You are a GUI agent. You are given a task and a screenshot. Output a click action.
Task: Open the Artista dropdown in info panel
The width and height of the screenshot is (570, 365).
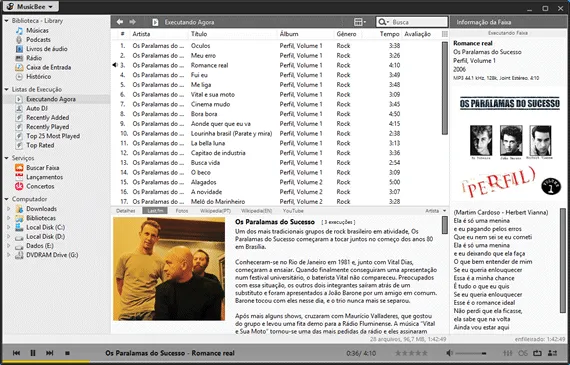pyautogui.click(x=435, y=211)
